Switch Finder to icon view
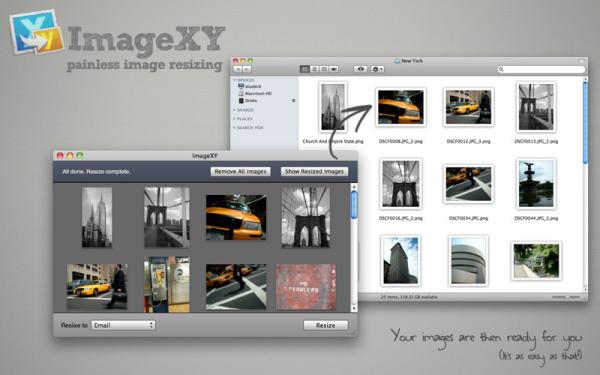Screen dimensions: 600x375 coord(305,69)
